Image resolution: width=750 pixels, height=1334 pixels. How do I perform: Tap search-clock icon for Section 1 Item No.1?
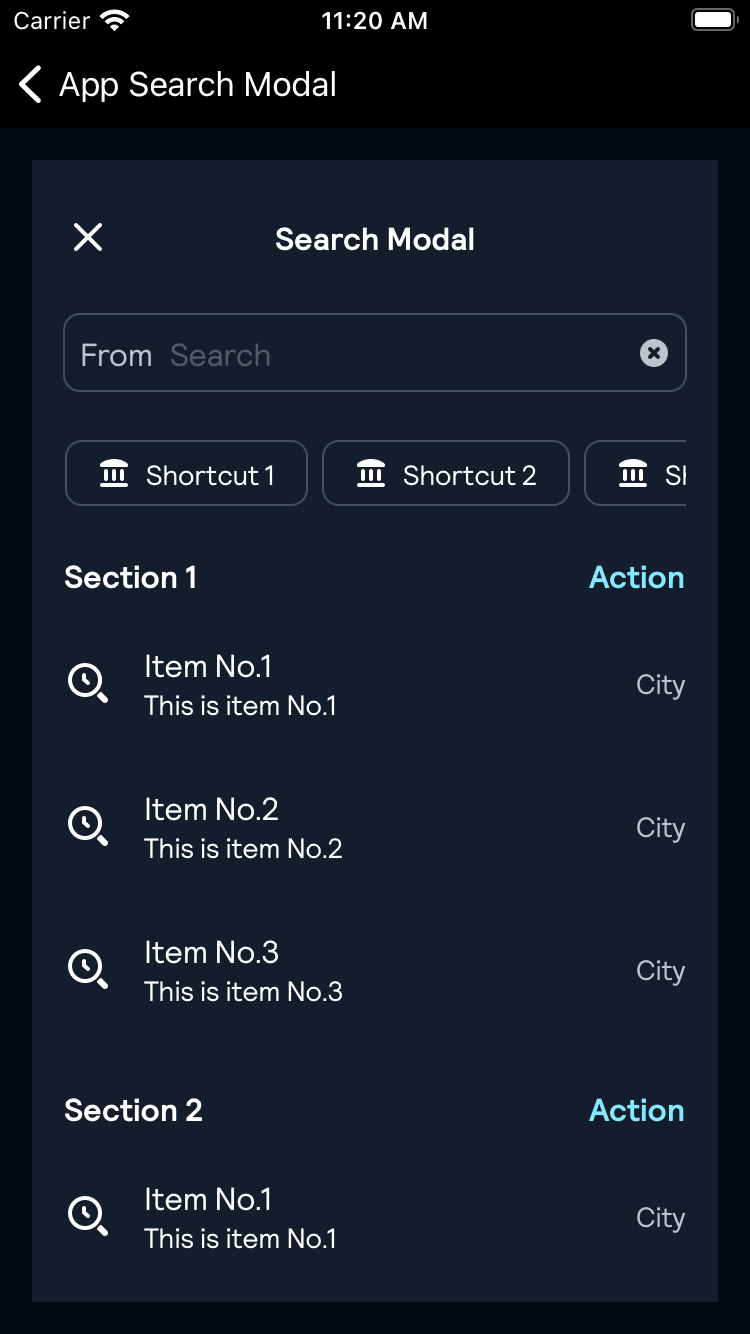pyautogui.click(x=88, y=685)
